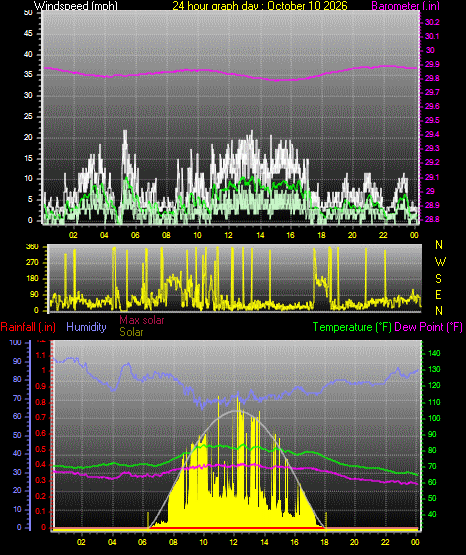466x555 pixels.
Task: Click the "Humidity" legend label
Action: 86,327
